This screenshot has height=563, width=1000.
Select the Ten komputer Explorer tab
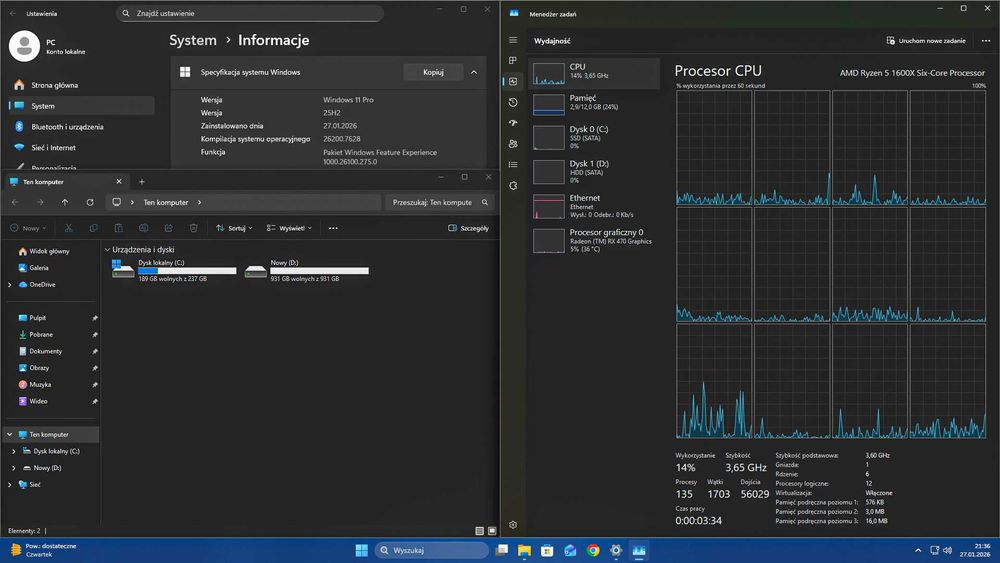tap(66, 182)
